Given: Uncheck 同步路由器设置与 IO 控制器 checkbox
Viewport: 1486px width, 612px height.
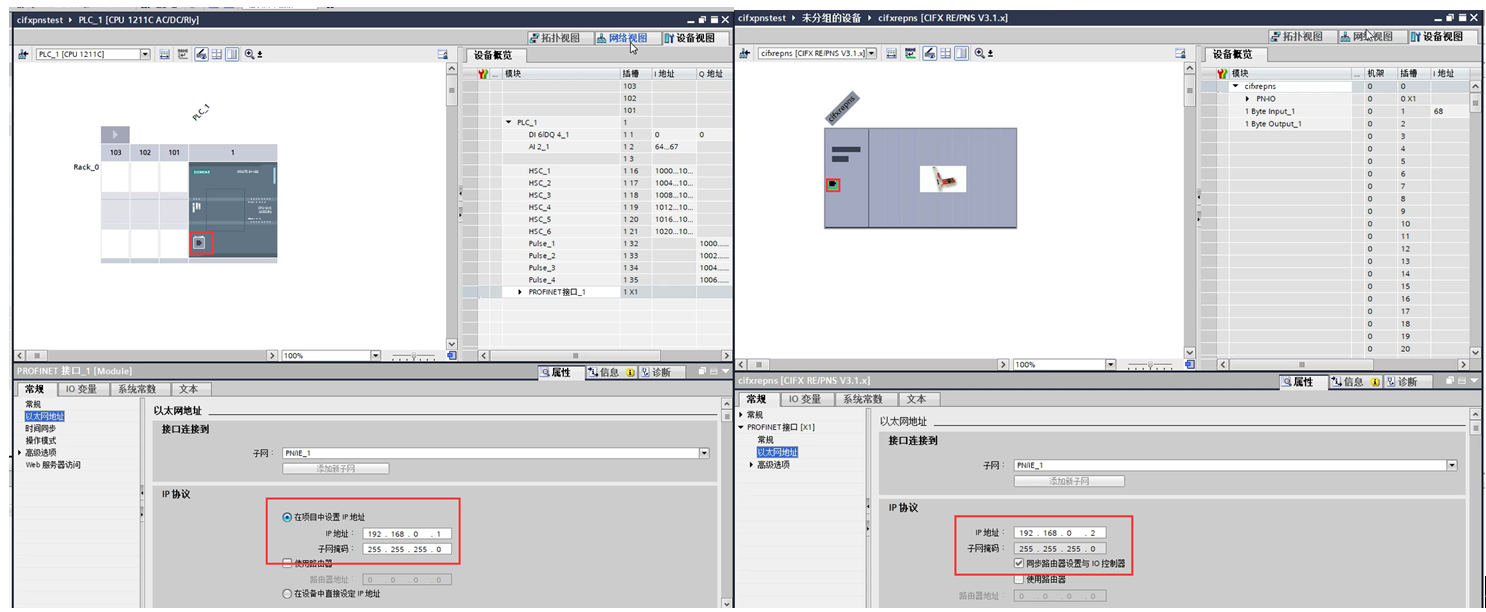Looking at the screenshot, I should click(x=1019, y=564).
